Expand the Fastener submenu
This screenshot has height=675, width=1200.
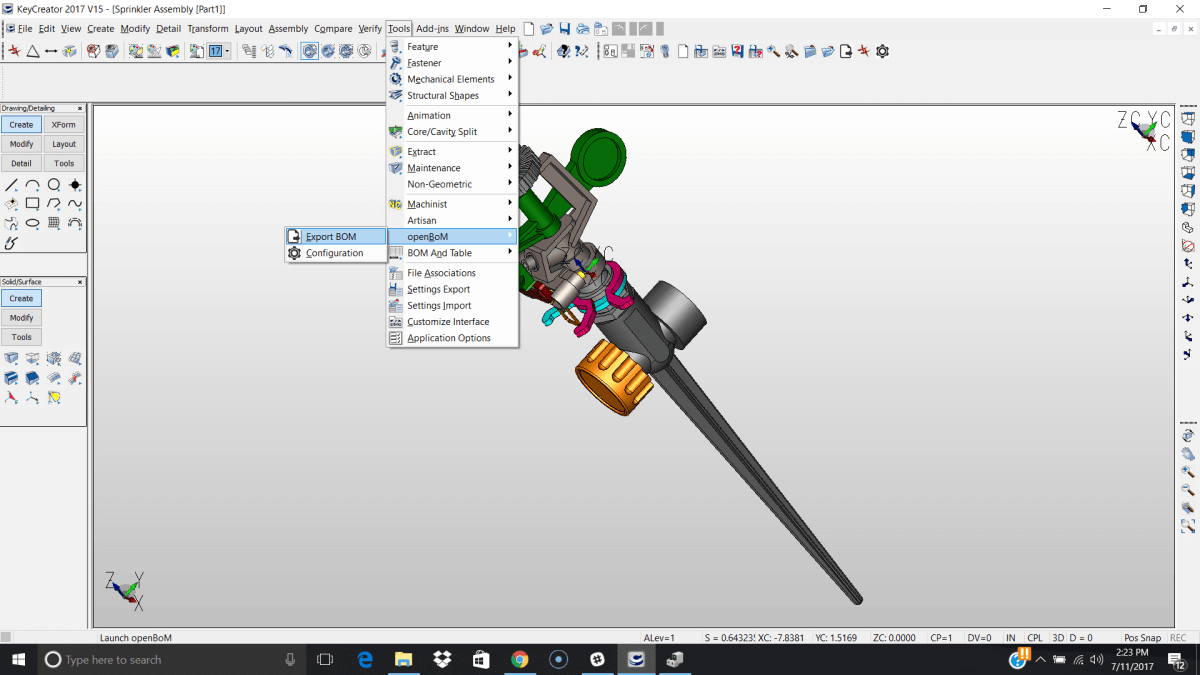click(452, 63)
